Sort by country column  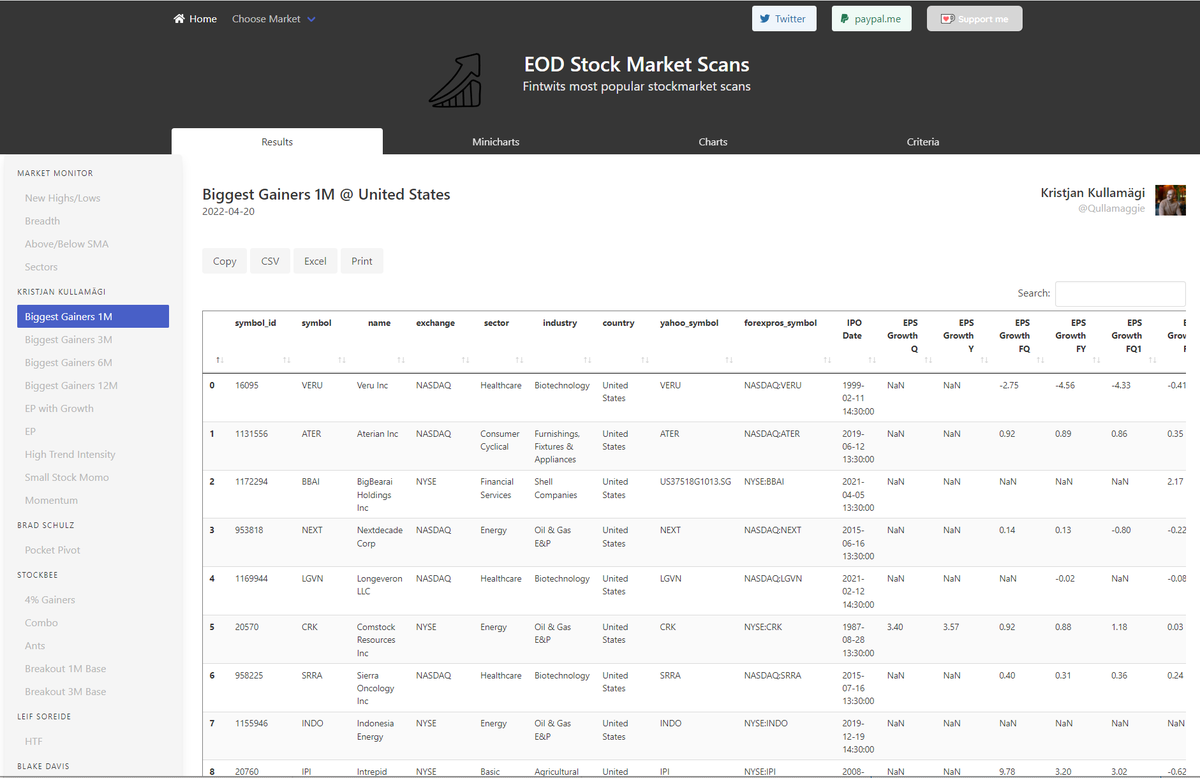pyautogui.click(x=625, y=341)
